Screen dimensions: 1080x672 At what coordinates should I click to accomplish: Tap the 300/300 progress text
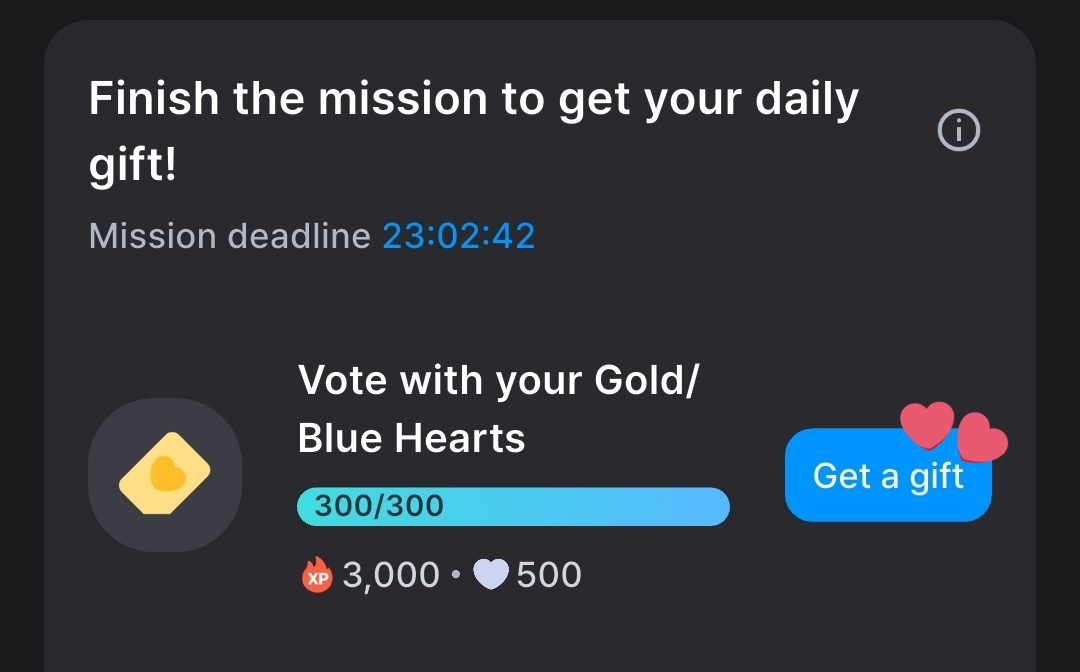pos(379,506)
